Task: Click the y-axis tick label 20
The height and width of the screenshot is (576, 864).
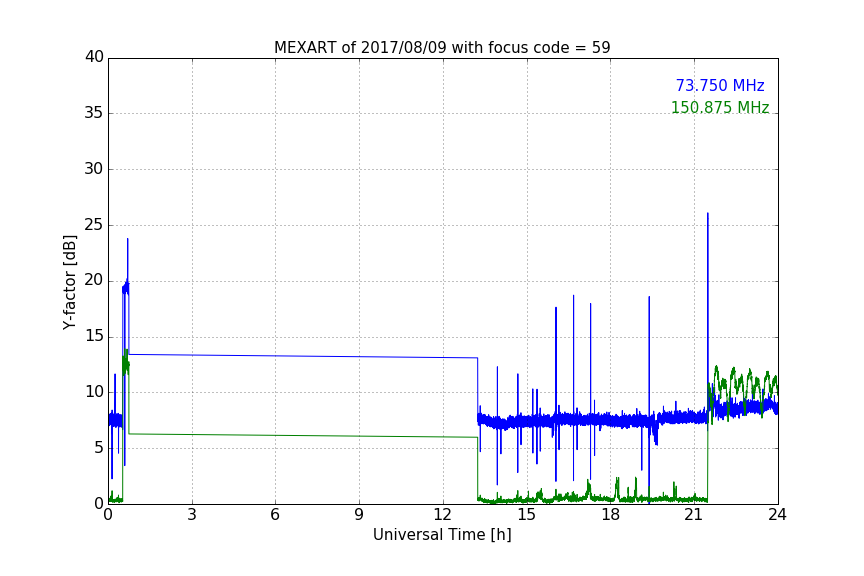Action: coord(94,280)
